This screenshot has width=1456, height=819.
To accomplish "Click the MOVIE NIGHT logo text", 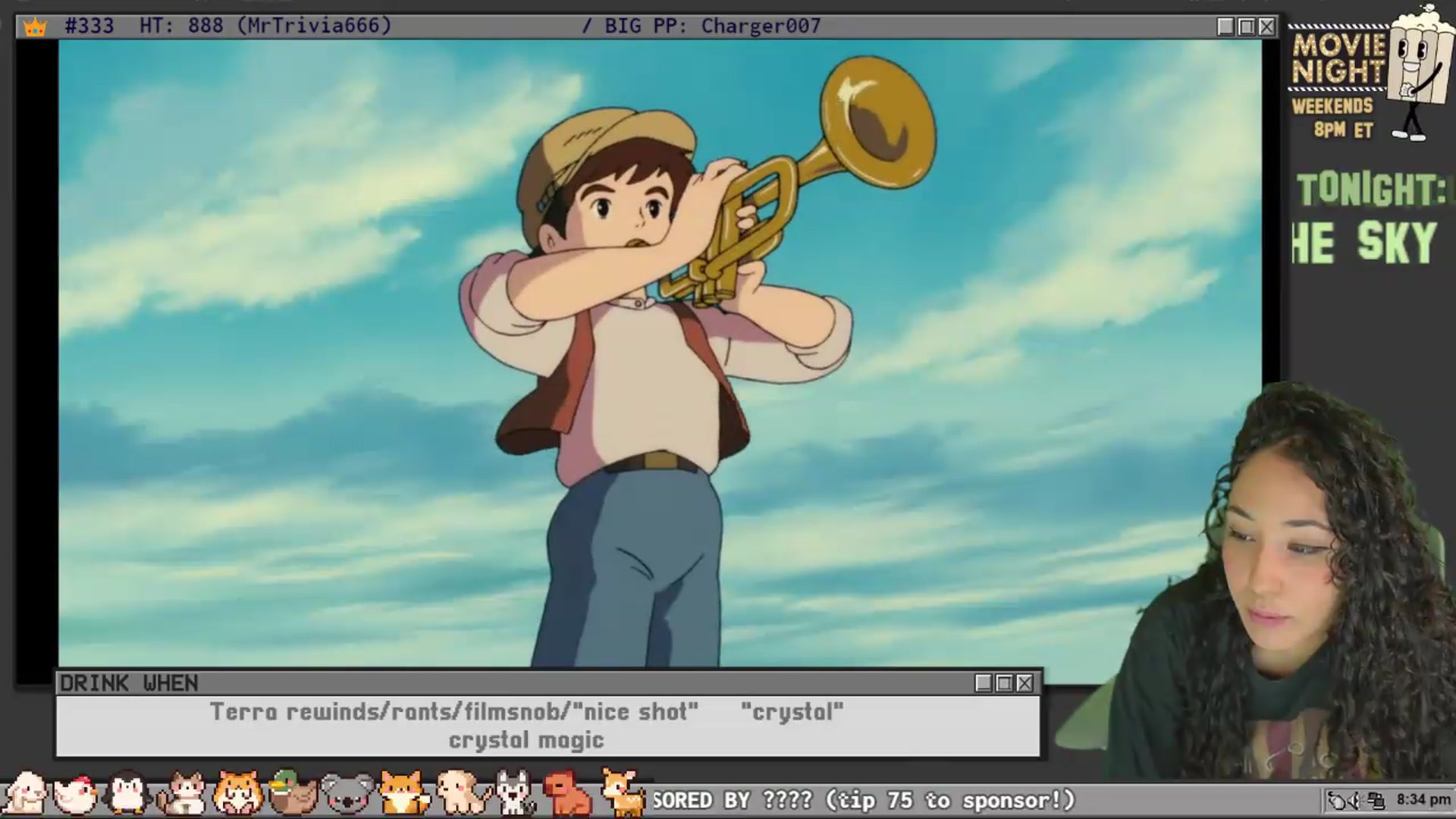I will tap(1339, 59).
